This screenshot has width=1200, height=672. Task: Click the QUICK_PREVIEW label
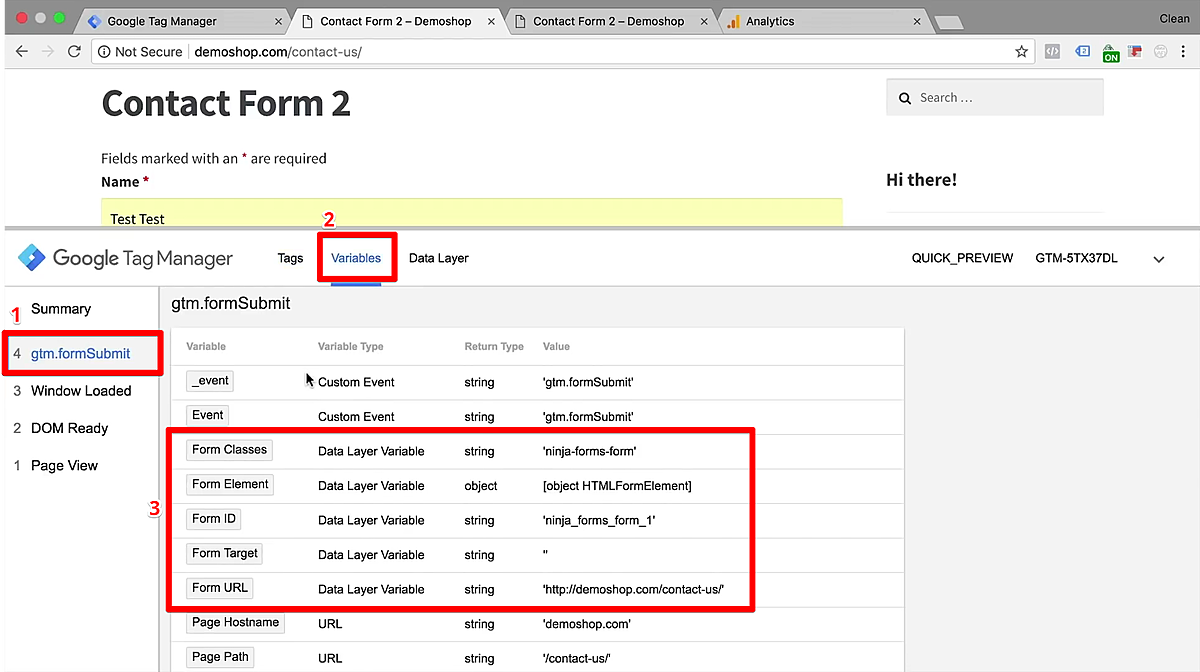coord(962,258)
